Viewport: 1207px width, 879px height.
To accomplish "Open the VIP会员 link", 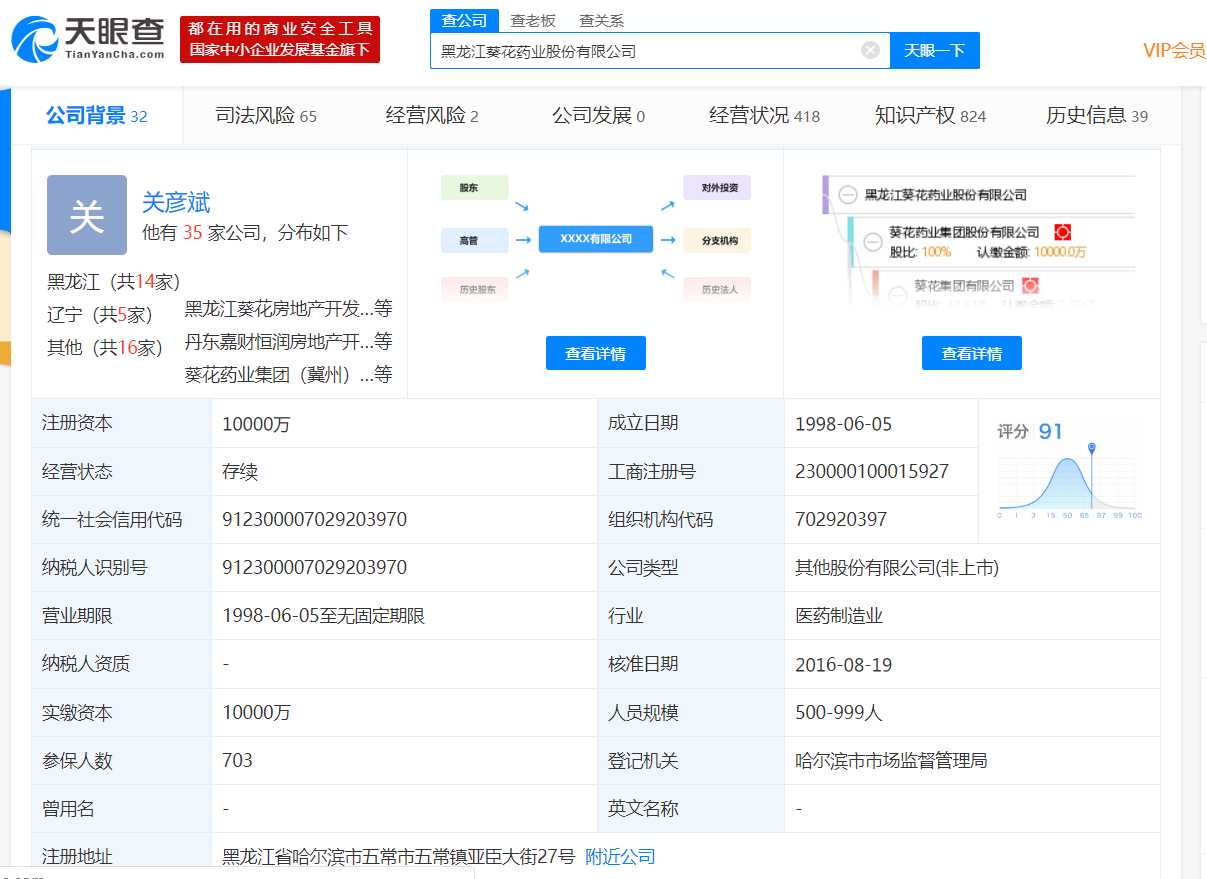I will click(x=1174, y=51).
